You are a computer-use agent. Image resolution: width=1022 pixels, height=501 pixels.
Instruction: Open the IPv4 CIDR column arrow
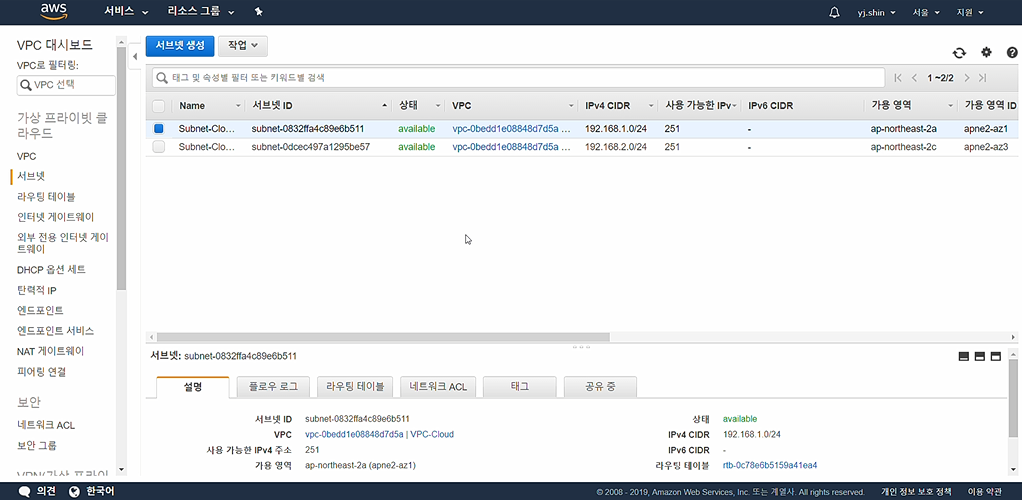pyautogui.click(x=650, y=106)
